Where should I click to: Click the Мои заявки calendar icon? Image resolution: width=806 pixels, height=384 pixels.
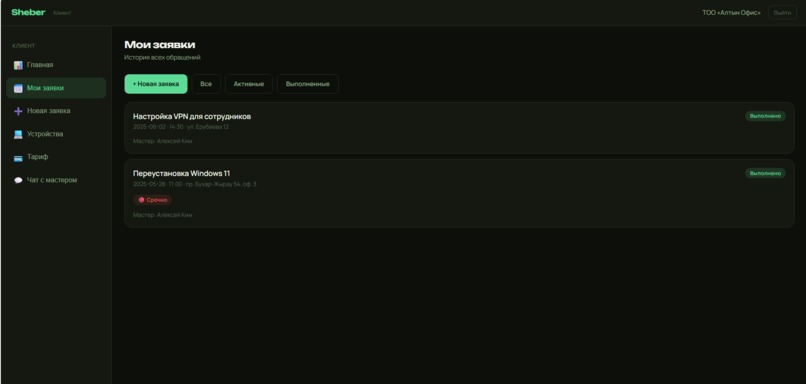18,88
